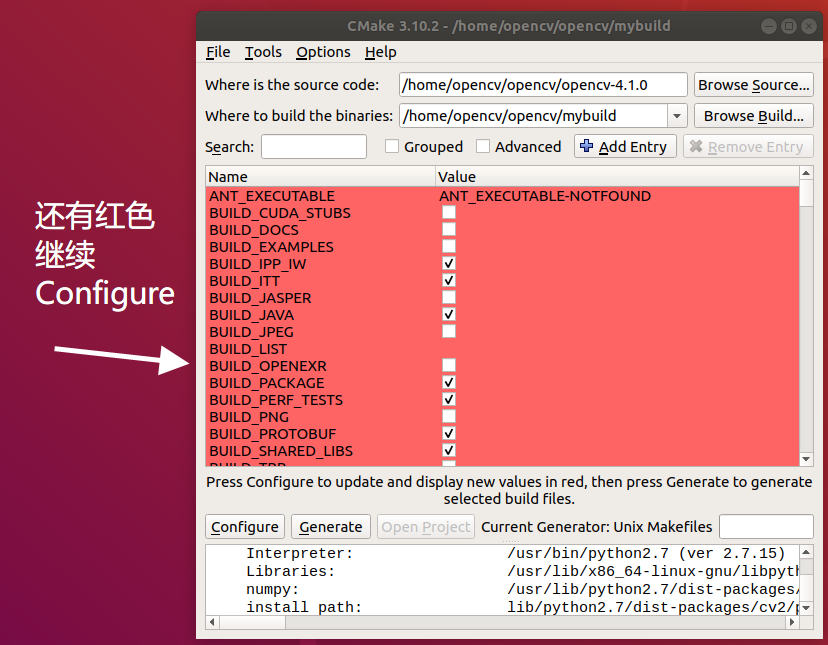Viewport: 828px width, 645px height.
Task: Select the BUILD_PROTOBUF entry name
Action: (272, 434)
